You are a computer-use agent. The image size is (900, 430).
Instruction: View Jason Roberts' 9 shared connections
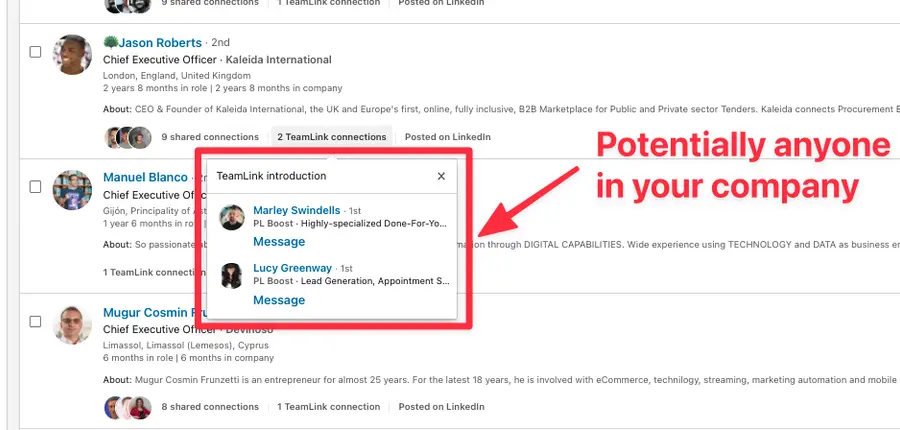[x=210, y=137]
